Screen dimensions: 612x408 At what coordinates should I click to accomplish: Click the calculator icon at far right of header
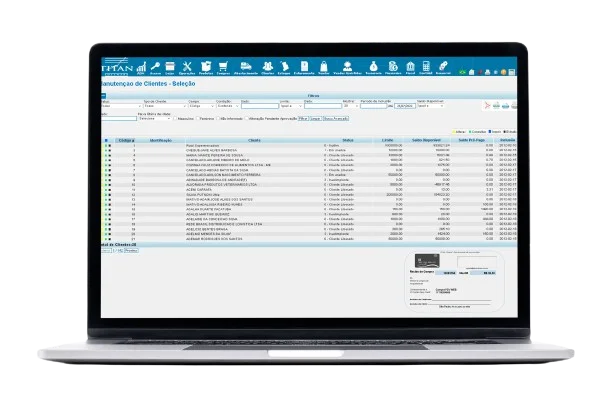512,72
